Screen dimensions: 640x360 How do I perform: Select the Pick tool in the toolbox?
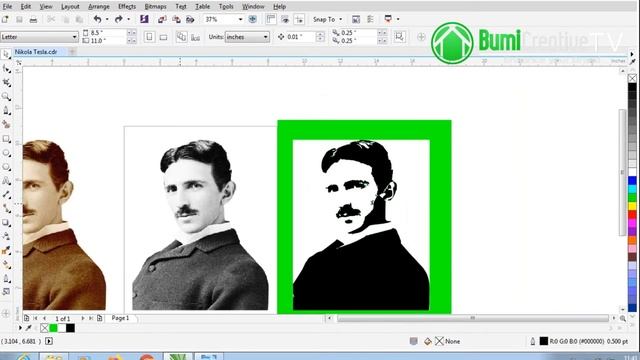pos(6,54)
